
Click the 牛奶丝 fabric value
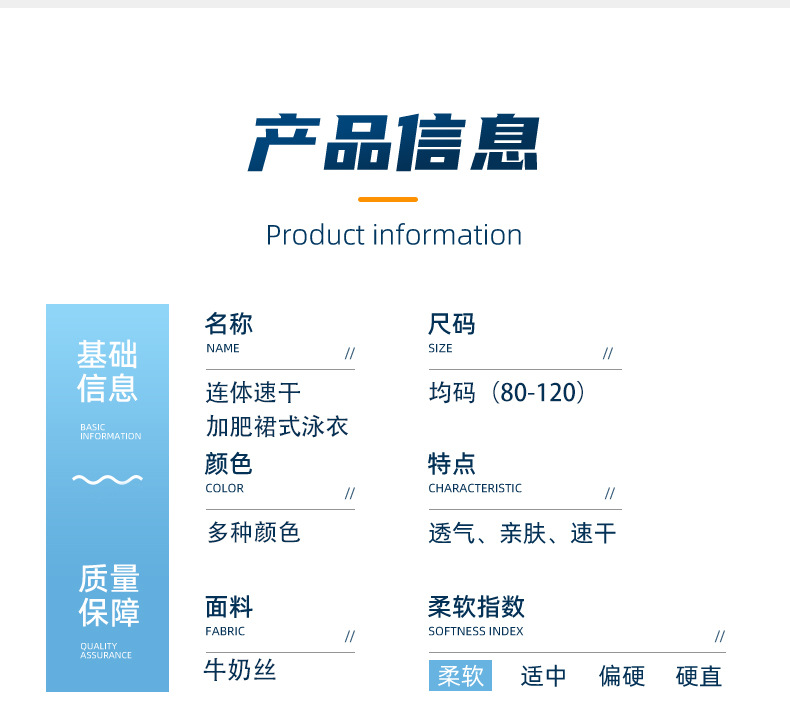240,671
